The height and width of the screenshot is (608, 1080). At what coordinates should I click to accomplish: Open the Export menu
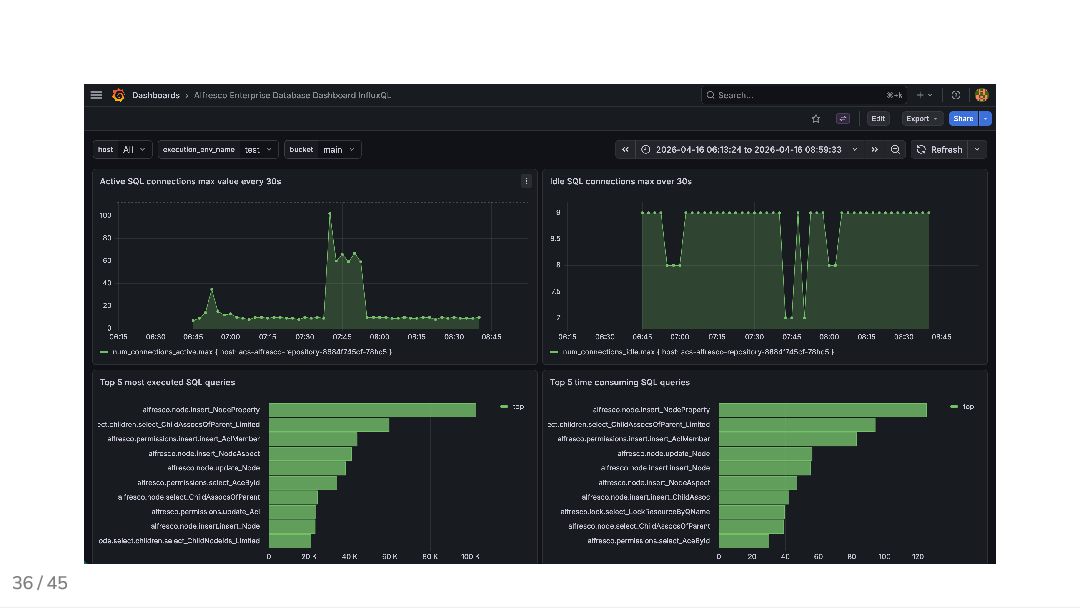click(922, 119)
